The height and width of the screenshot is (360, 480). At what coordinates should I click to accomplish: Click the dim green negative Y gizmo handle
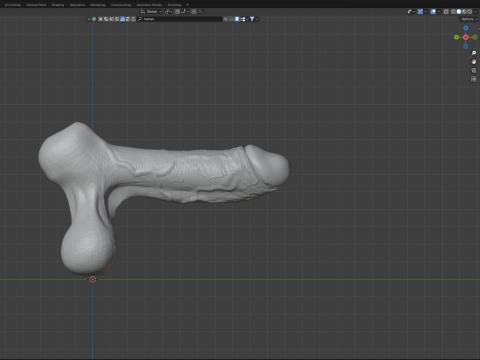(475, 37)
